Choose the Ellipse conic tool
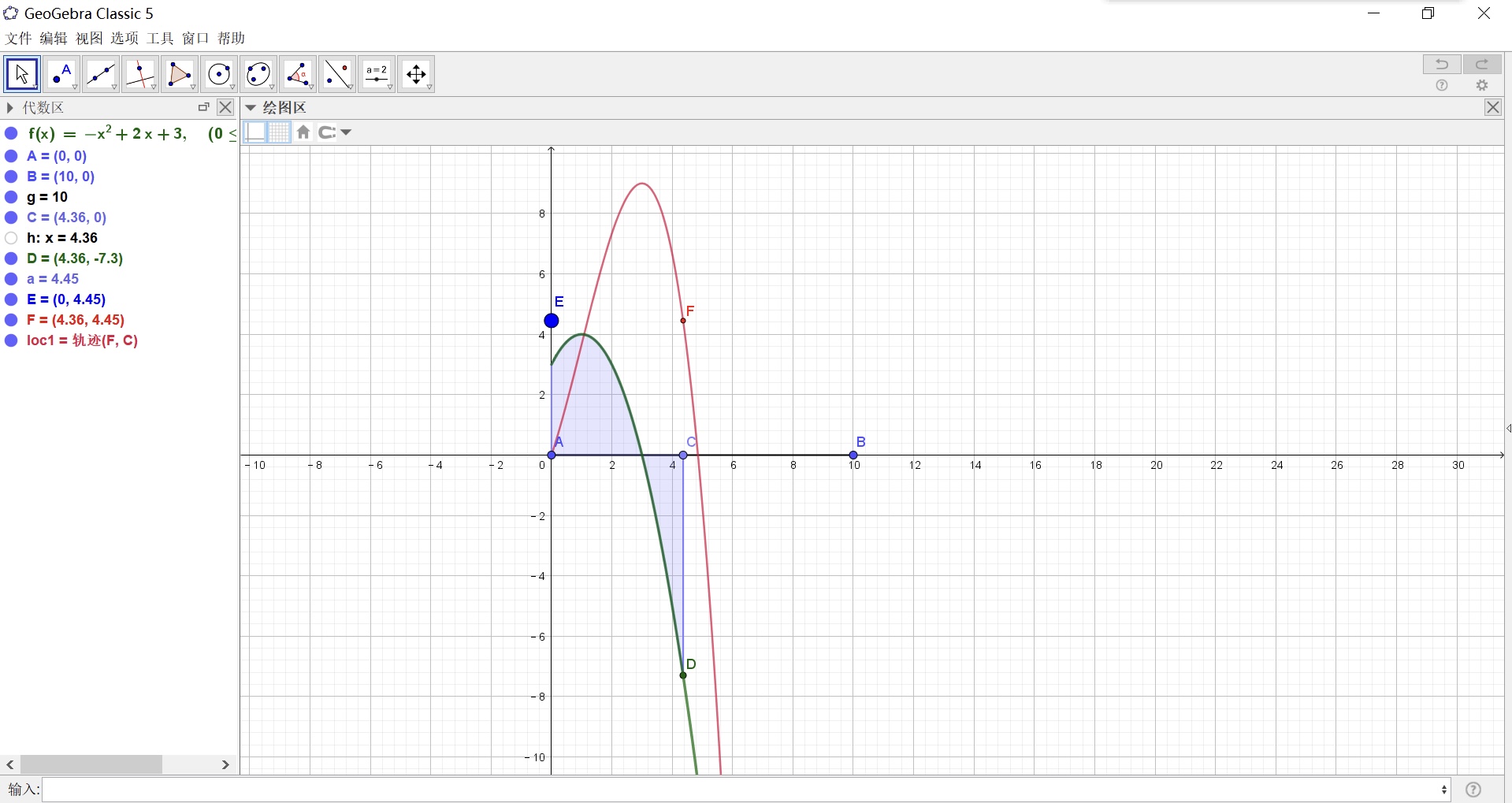The height and width of the screenshot is (803, 1512). pos(258,74)
